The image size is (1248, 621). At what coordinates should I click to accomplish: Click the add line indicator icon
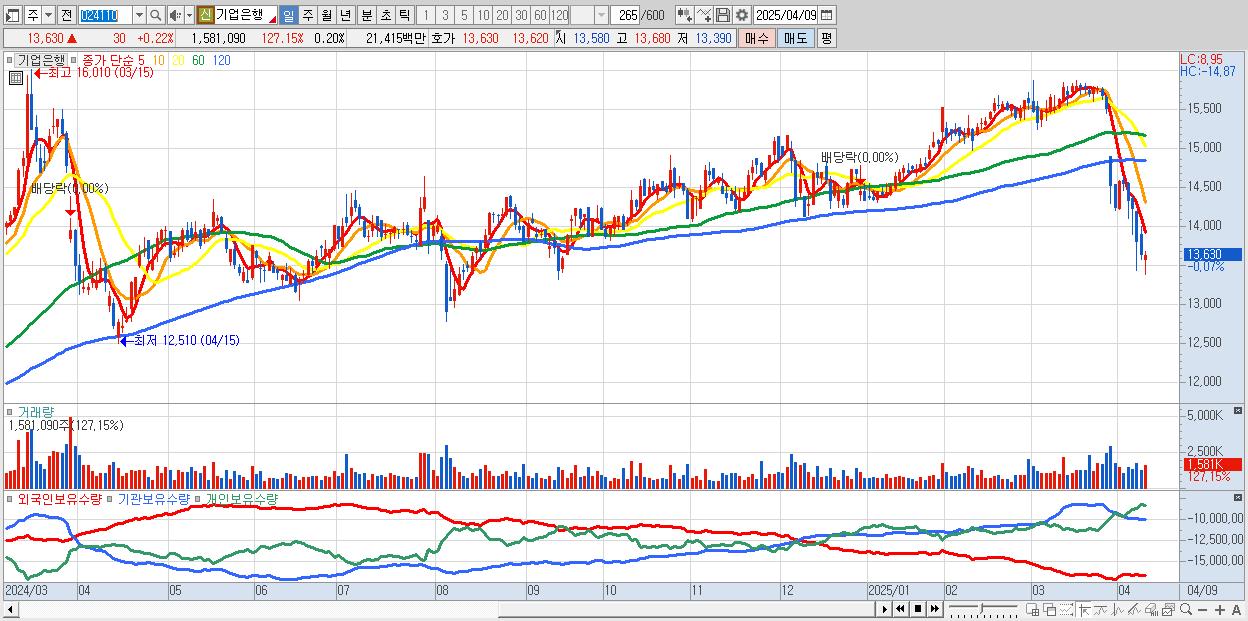tap(704, 15)
